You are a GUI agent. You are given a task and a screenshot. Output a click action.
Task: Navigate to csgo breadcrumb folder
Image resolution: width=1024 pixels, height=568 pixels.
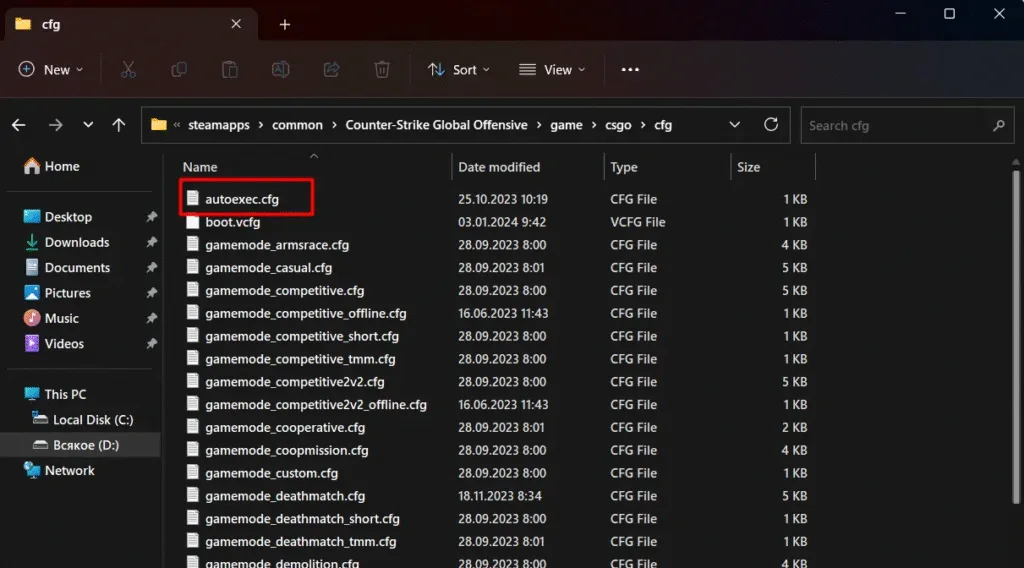pyautogui.click(x=618, y=125)
